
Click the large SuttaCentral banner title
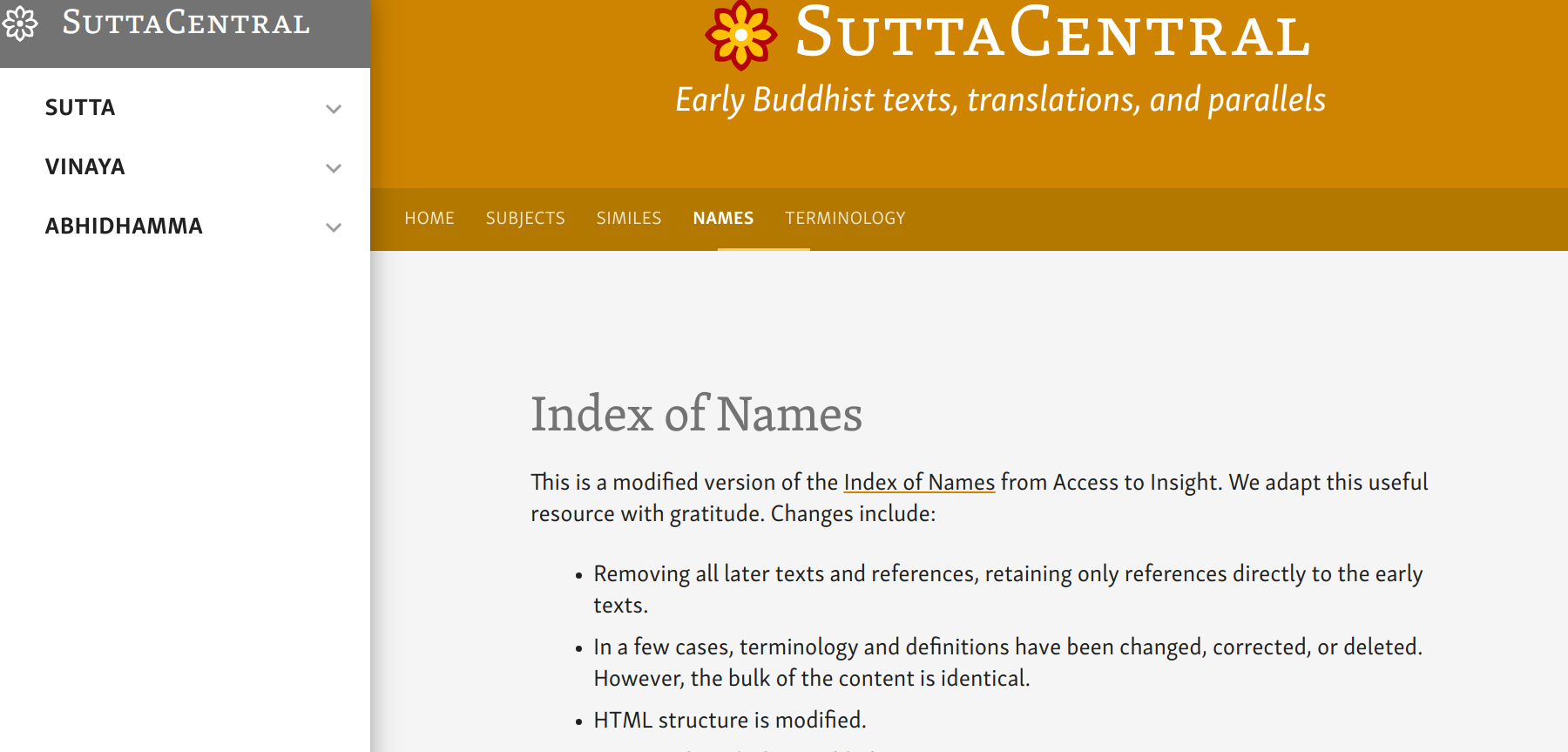click(1053, 33)
